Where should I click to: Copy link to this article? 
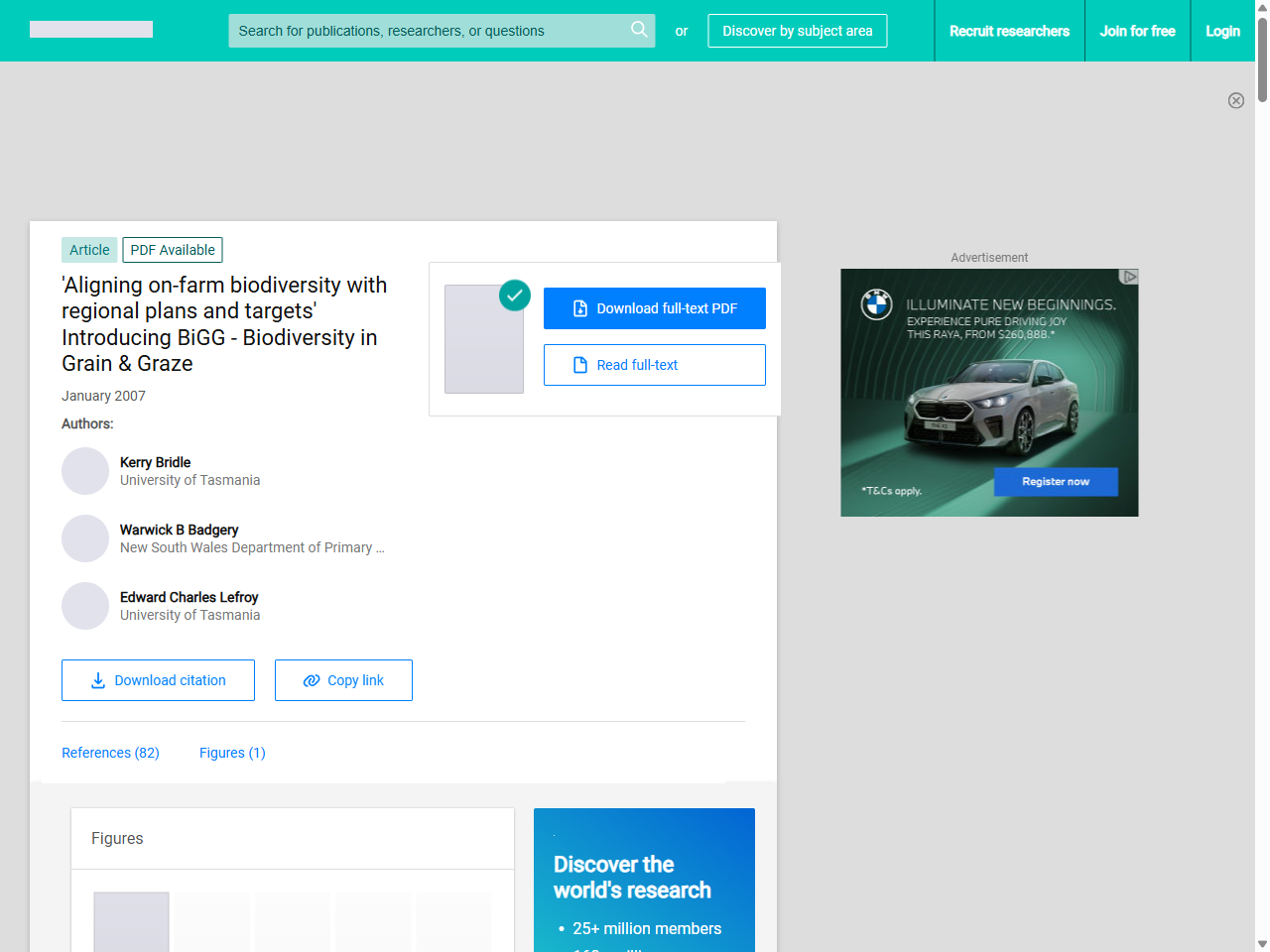[x=343, y=680]
